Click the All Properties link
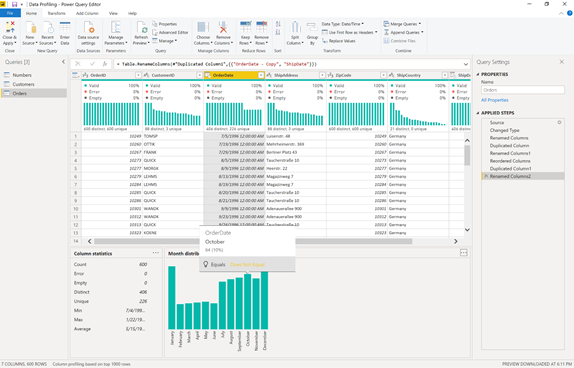Screen dimensions: 574x368 point(495,100)
